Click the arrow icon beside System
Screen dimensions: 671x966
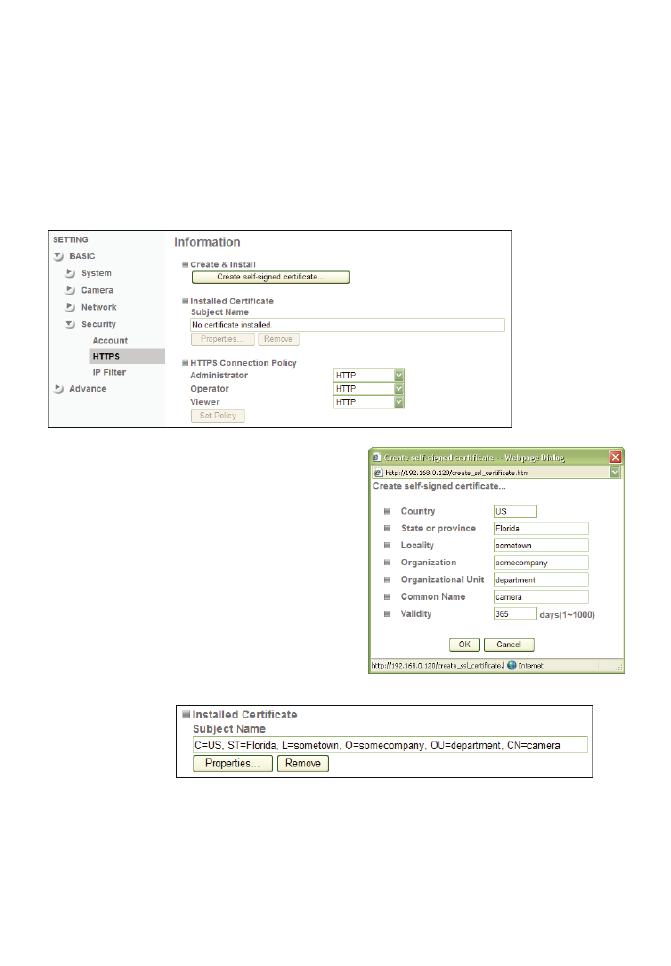70,273
